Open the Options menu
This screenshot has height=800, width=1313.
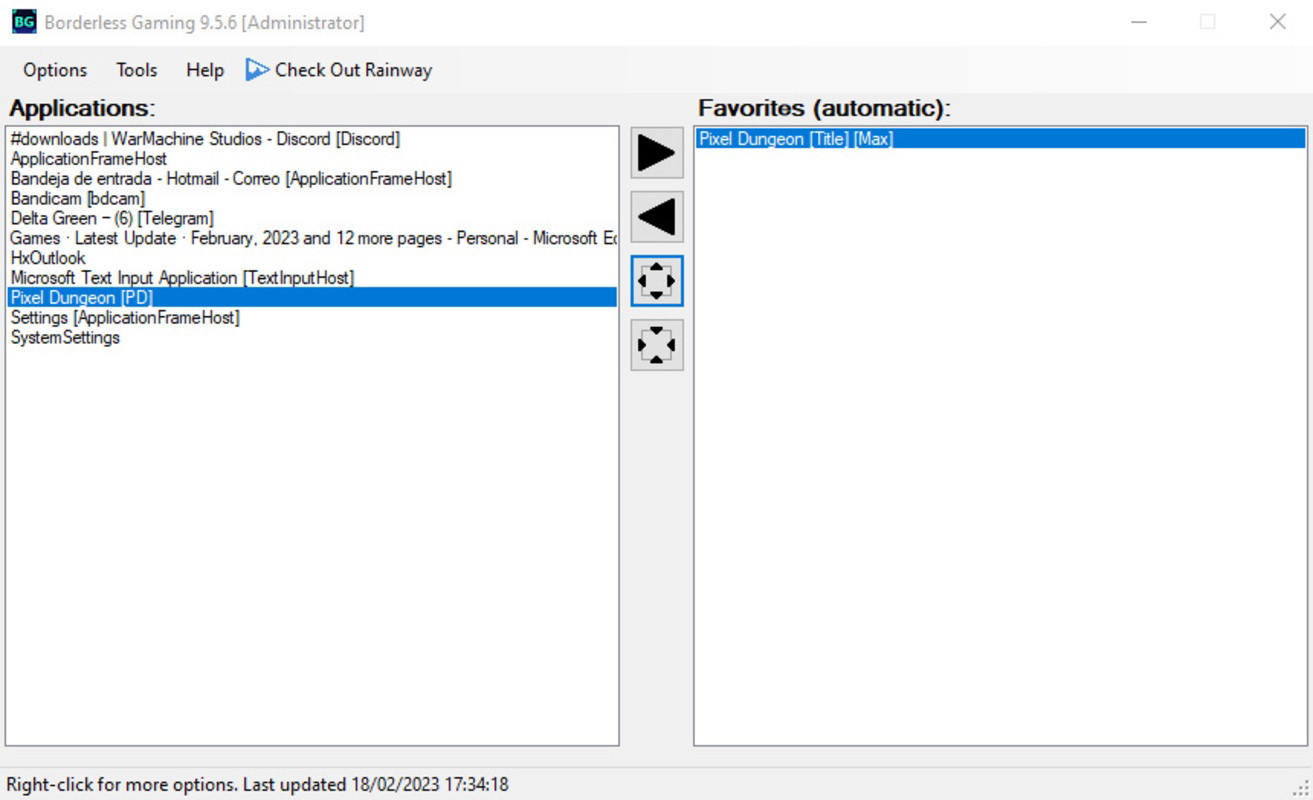[x=53, y=70]
